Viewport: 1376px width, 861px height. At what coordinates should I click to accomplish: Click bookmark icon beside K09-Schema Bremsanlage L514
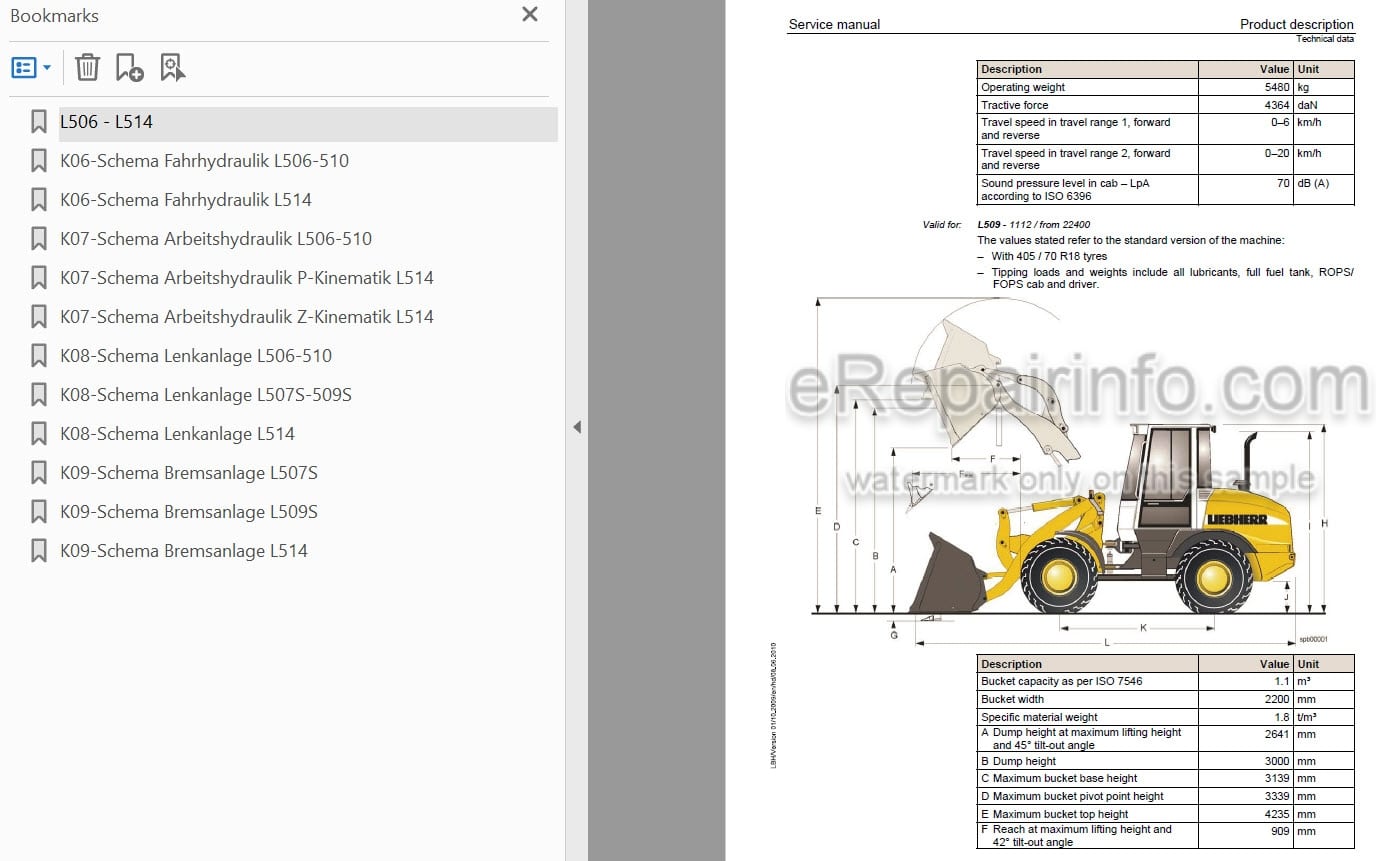point(39,551)
